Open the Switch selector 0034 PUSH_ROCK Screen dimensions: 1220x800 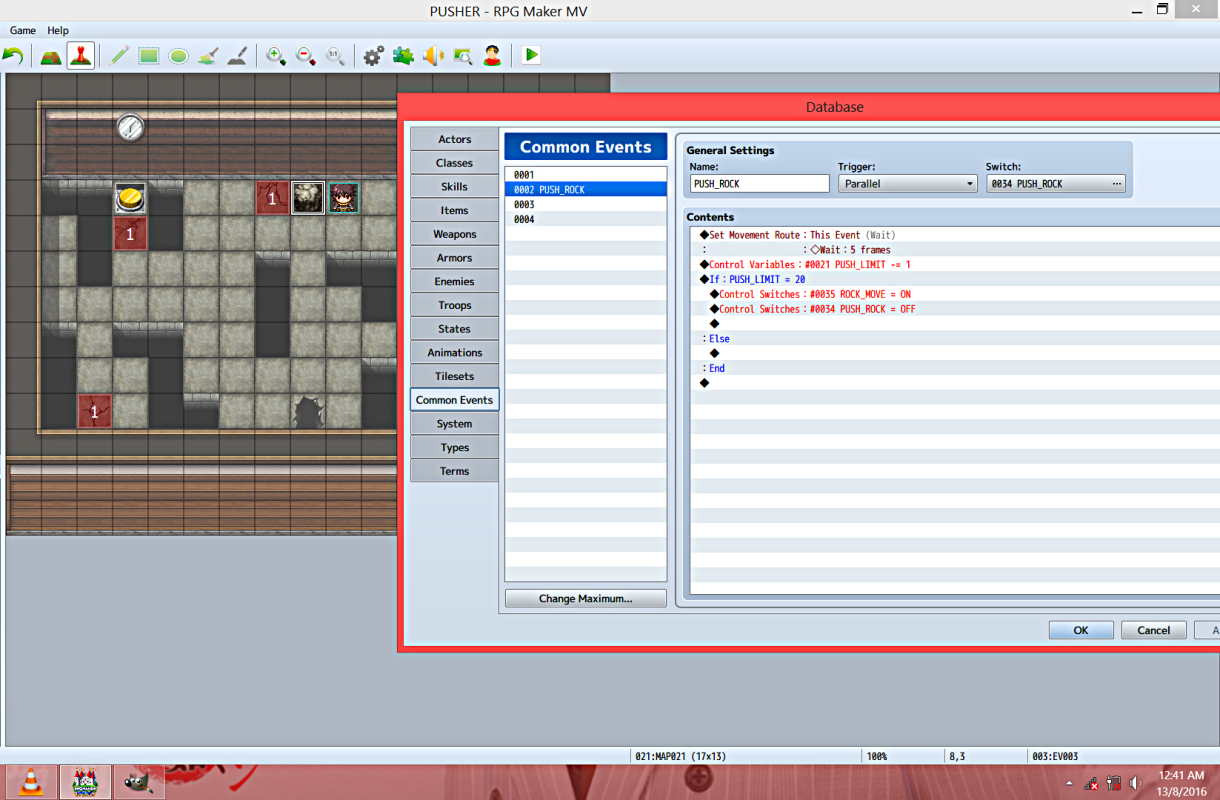(x=1056, y=184)
